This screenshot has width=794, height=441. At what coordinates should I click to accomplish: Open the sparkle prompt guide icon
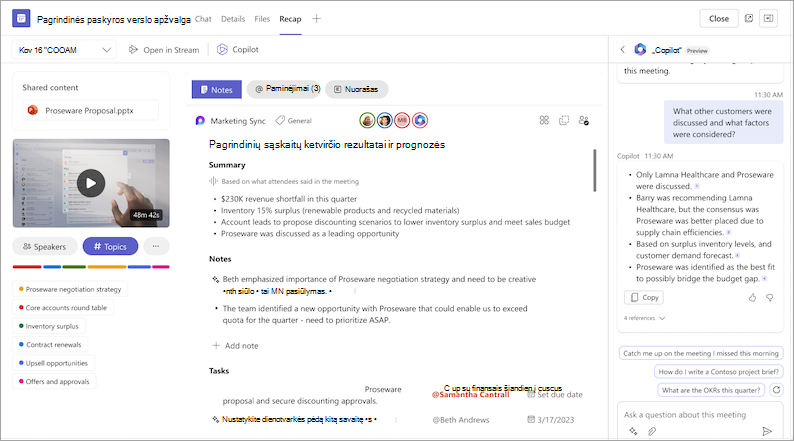633,431
